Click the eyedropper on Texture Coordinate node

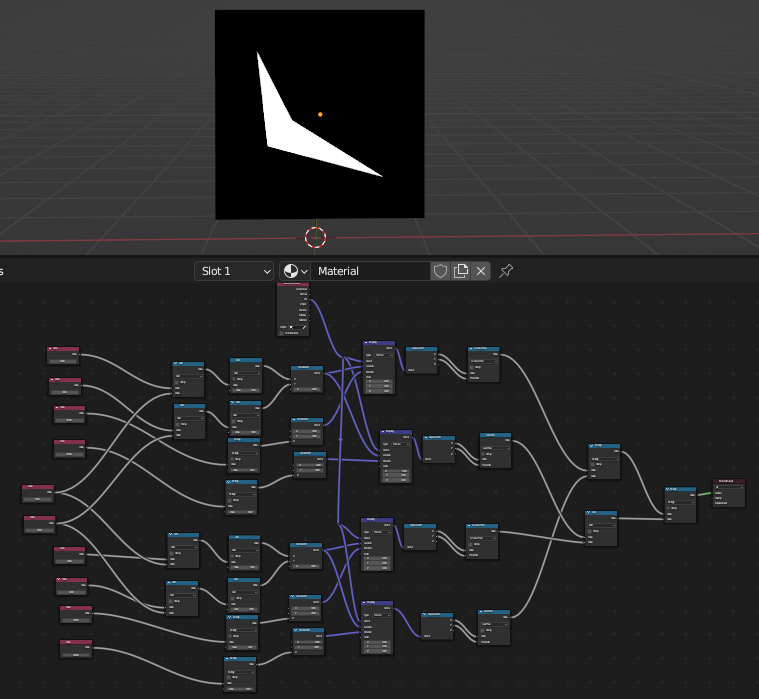coord(305,326)
